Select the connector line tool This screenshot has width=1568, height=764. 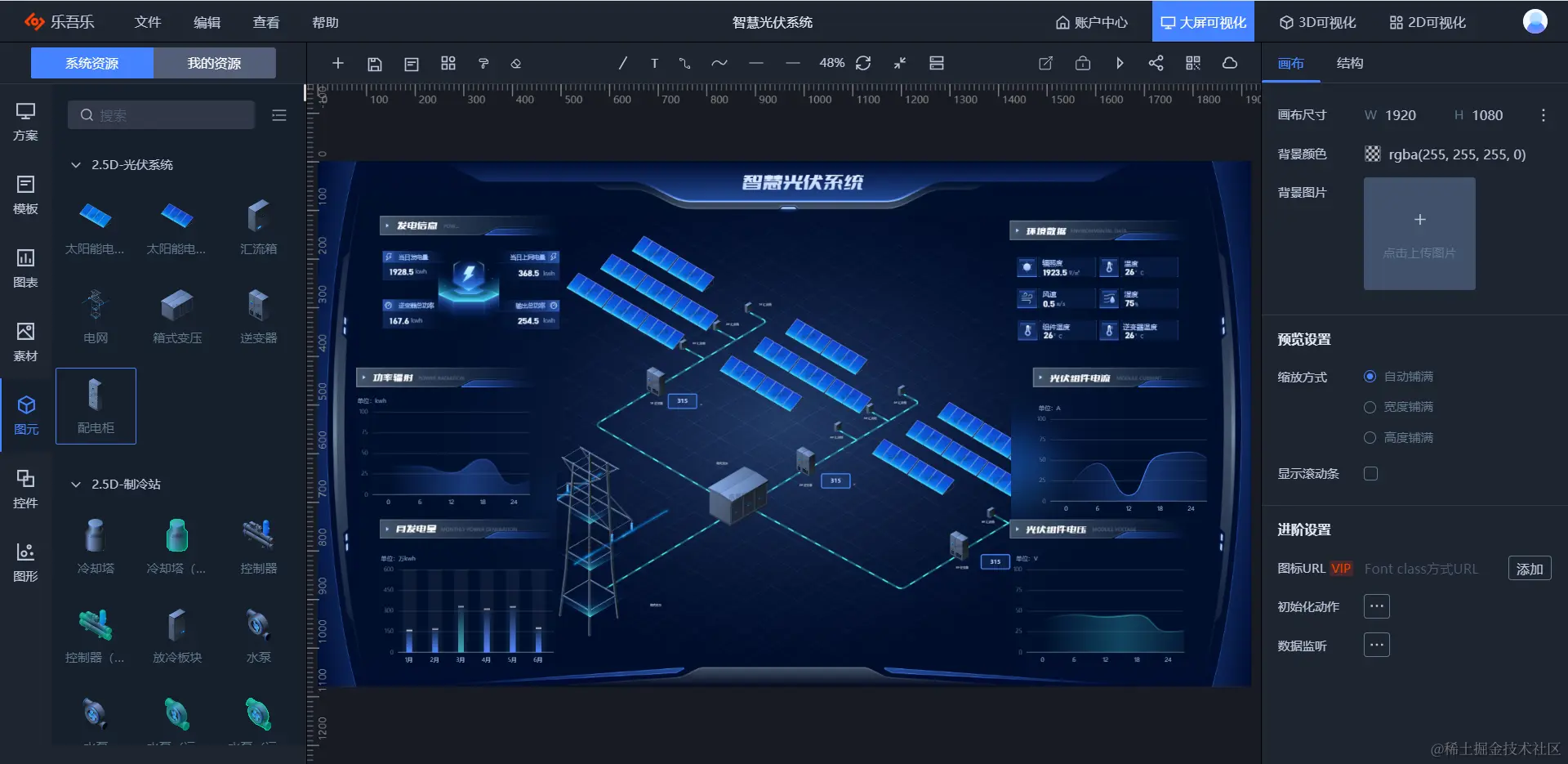pyautogui.click(x=684, y=63)
